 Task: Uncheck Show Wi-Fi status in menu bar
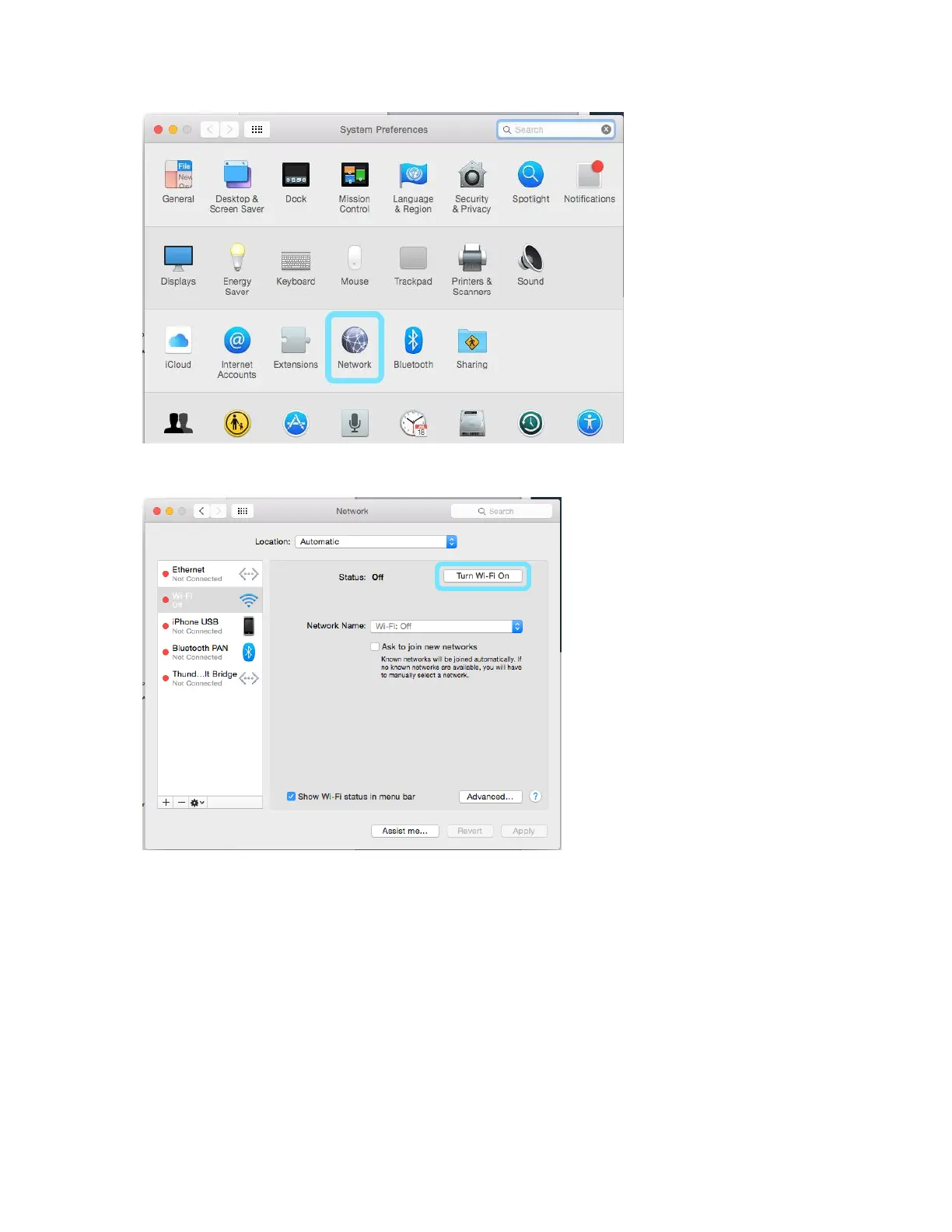pyautogui.click(x=291, y=796)
